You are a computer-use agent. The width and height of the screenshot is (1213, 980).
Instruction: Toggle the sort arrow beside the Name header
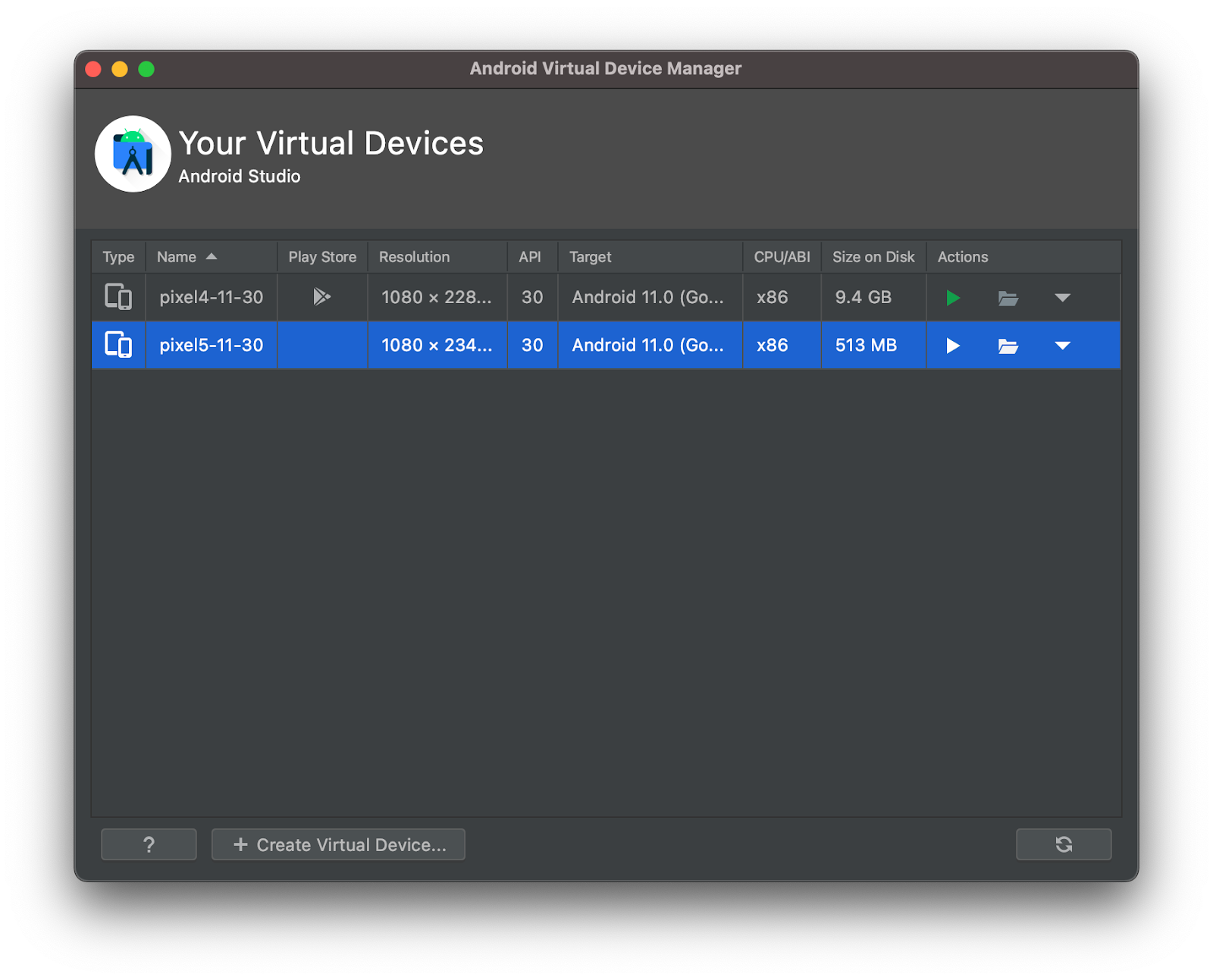[x=212, y=257]
